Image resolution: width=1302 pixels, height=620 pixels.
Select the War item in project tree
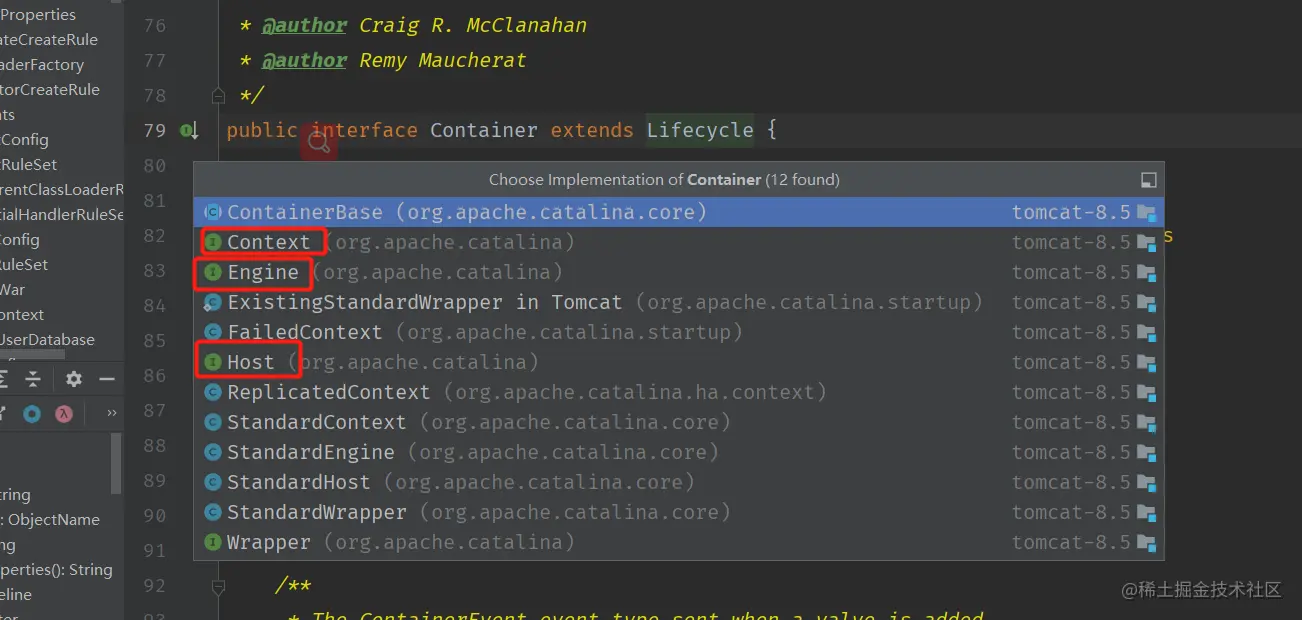point(13,290)
